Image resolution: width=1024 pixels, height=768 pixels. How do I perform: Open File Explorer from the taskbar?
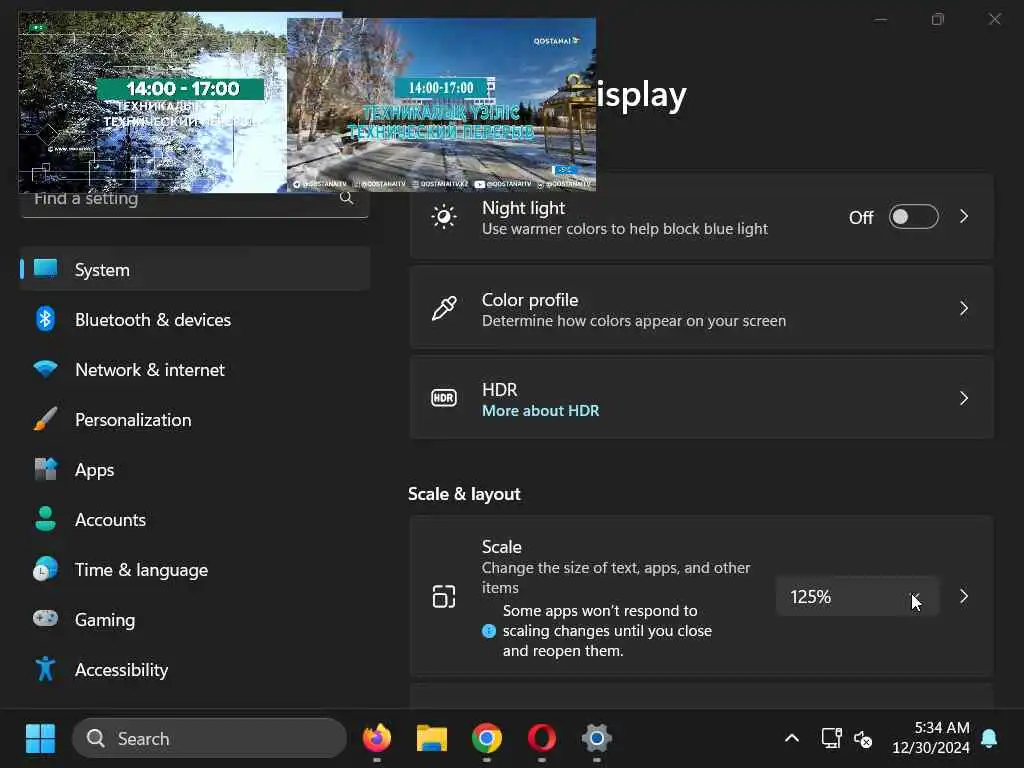pyautogui.click(x=432, y=738)
